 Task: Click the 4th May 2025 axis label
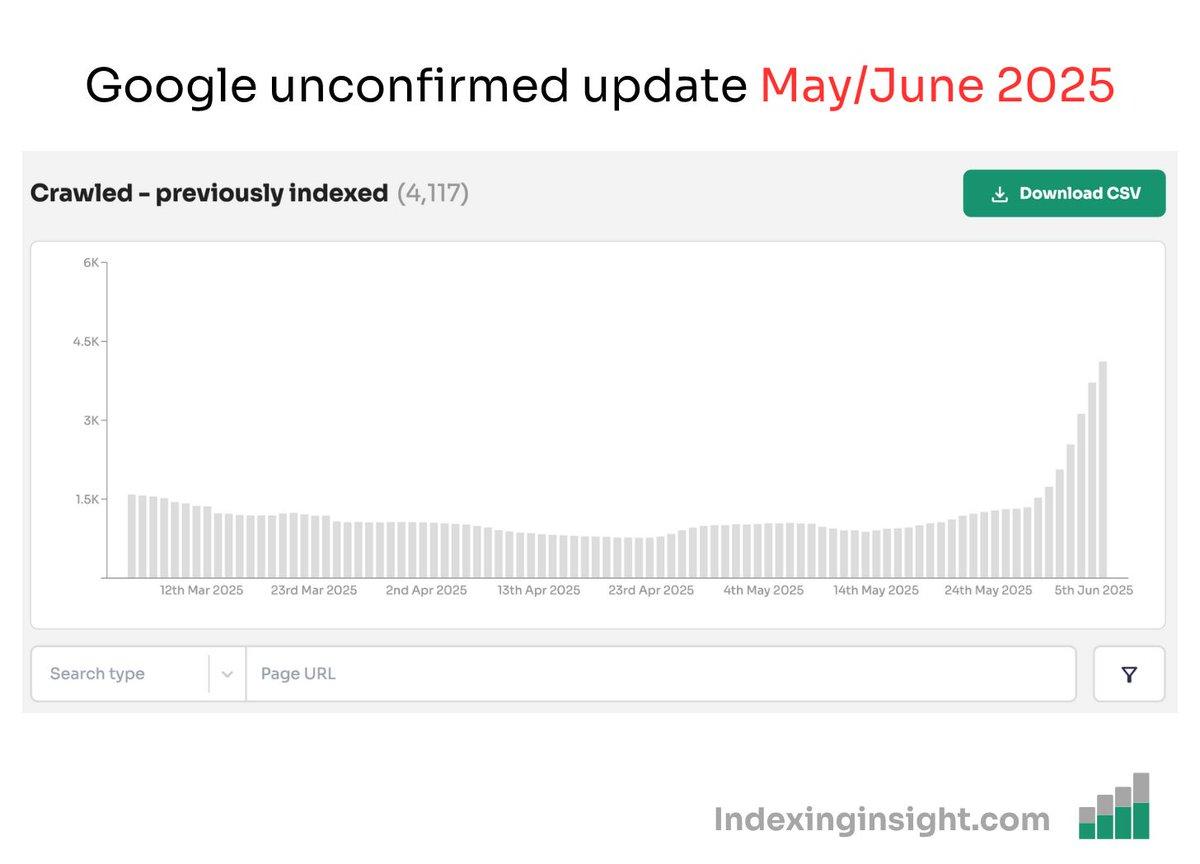(x=764, y=590)
